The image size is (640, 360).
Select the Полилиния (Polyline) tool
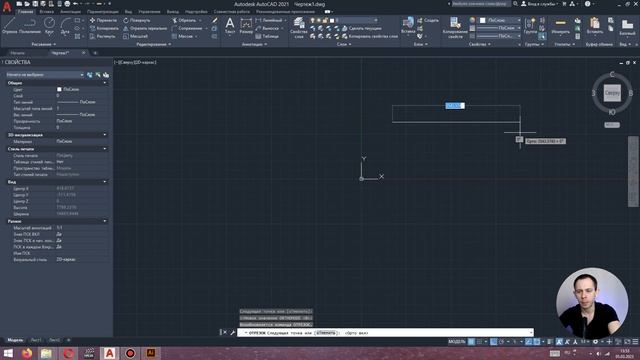(30, 26)
